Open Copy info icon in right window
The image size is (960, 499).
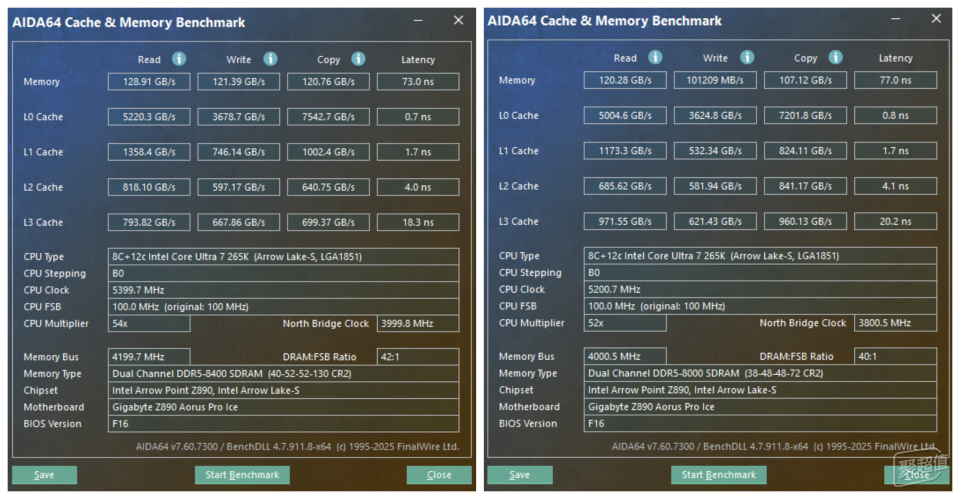pyautogui.click(x=835, y=58)
